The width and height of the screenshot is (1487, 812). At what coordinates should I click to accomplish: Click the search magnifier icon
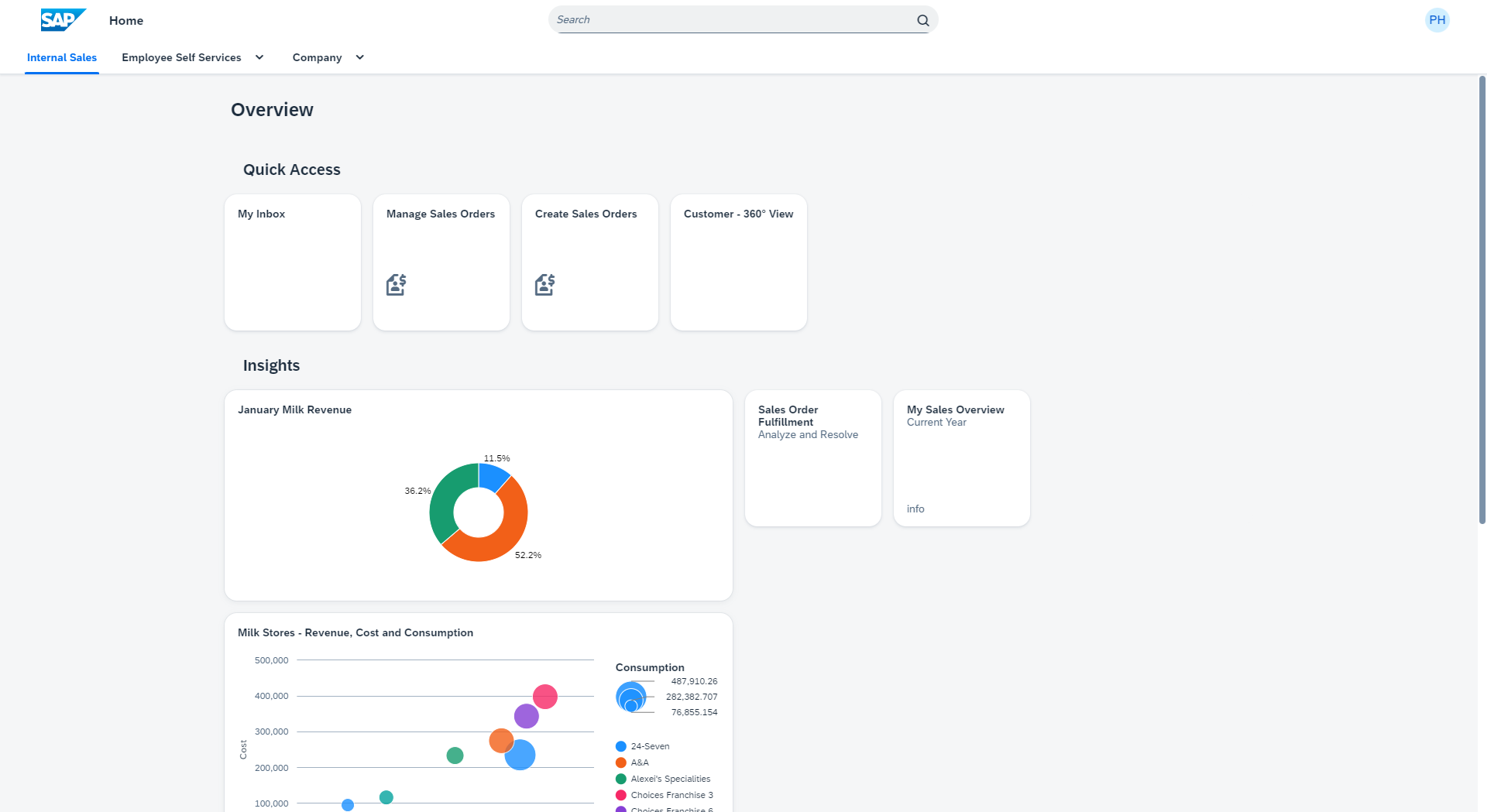pyautogui.click(x=922, y=19)
